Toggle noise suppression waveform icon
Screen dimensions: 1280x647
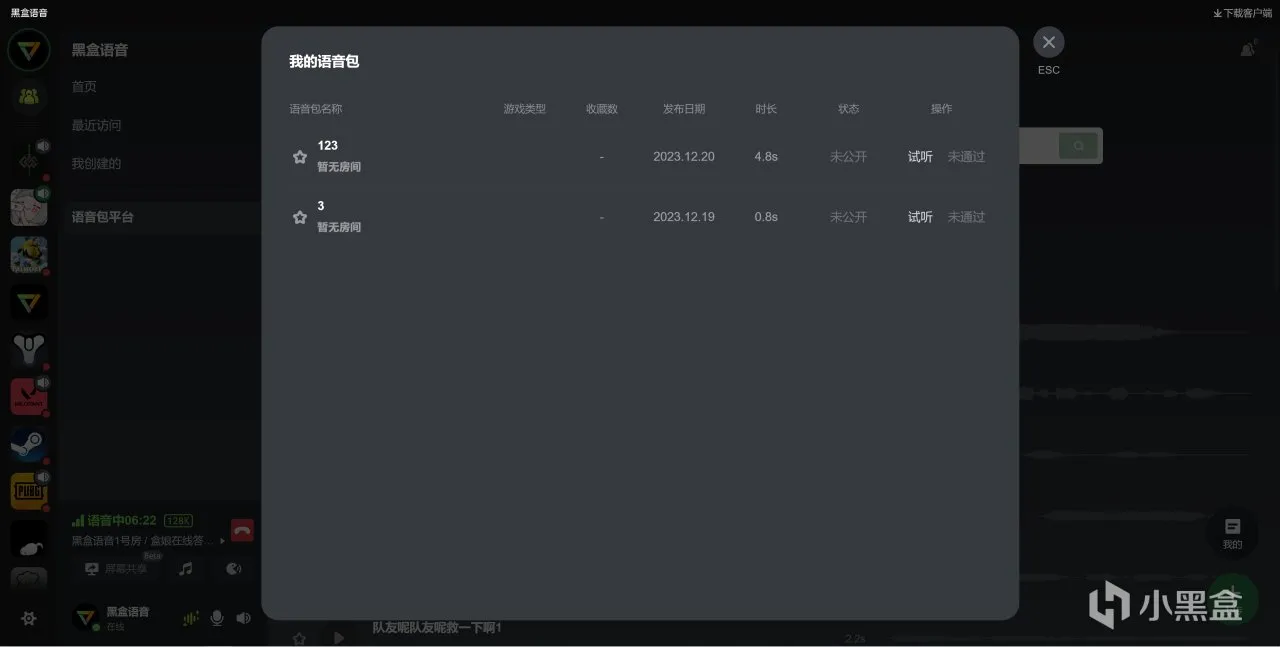point(190,618)
